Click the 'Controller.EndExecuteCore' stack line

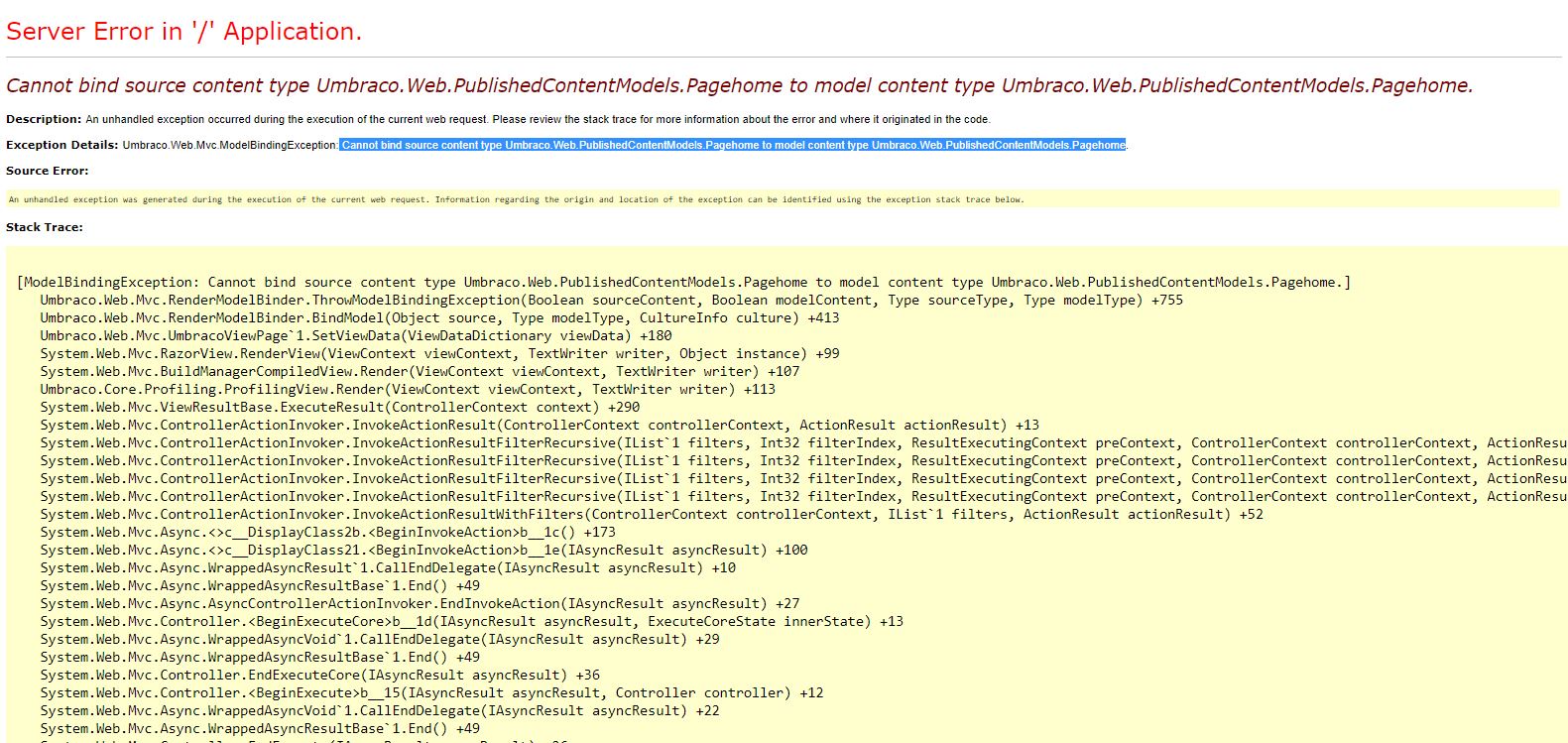[x=319, y=676]
